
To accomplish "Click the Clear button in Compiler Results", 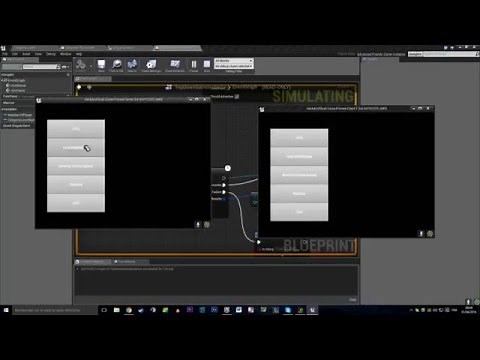I will coord(353,300).
